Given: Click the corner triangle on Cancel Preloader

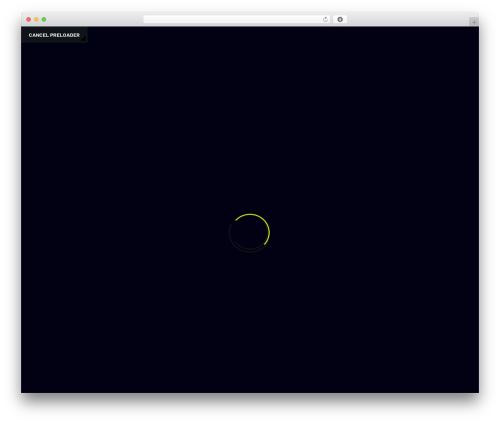Looking at the screenshot, I should (84, 39).
